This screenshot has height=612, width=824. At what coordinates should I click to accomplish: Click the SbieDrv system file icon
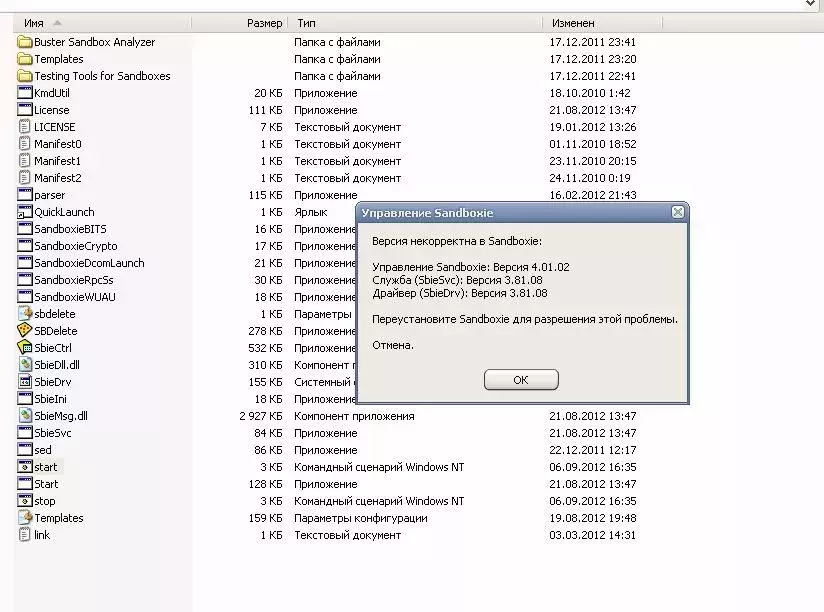25,382
